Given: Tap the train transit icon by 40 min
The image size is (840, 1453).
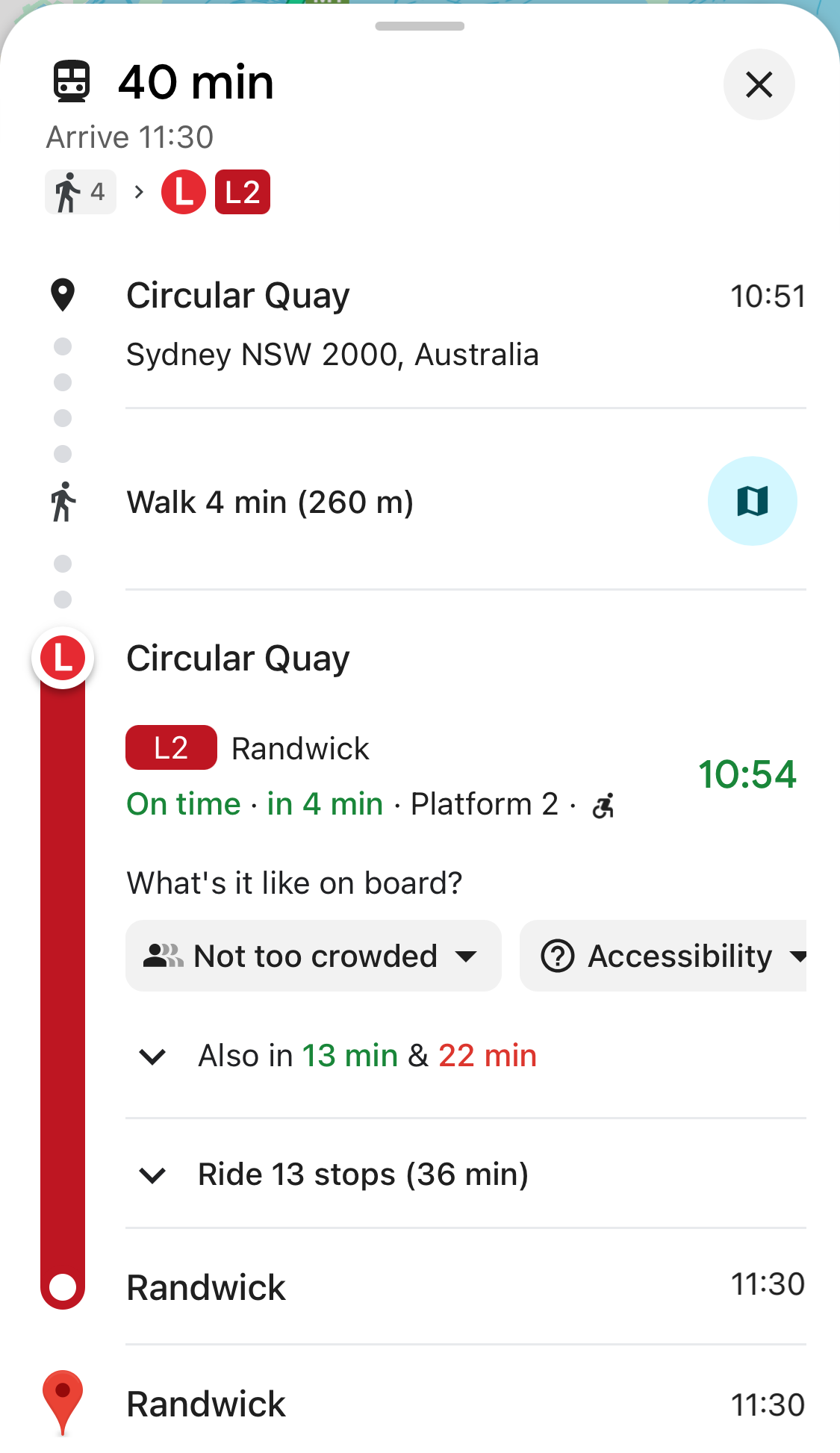Looking at the screenshot, I should point(72,81).
